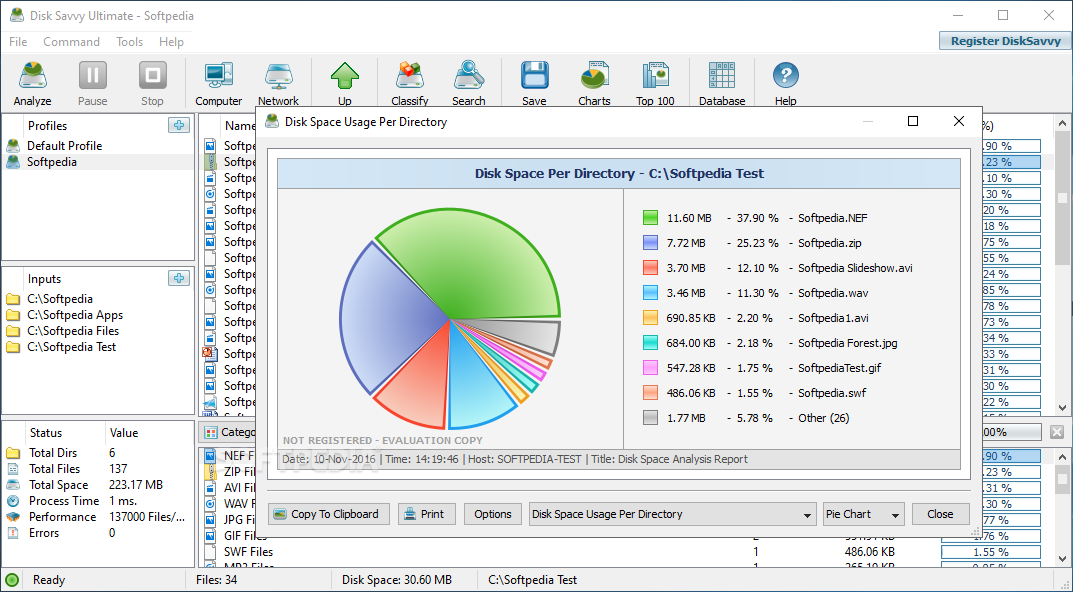The image size is (1073, 592).
Task: Click the salmon Softpedia.swf legend swatch
Action: pos(650,393)
